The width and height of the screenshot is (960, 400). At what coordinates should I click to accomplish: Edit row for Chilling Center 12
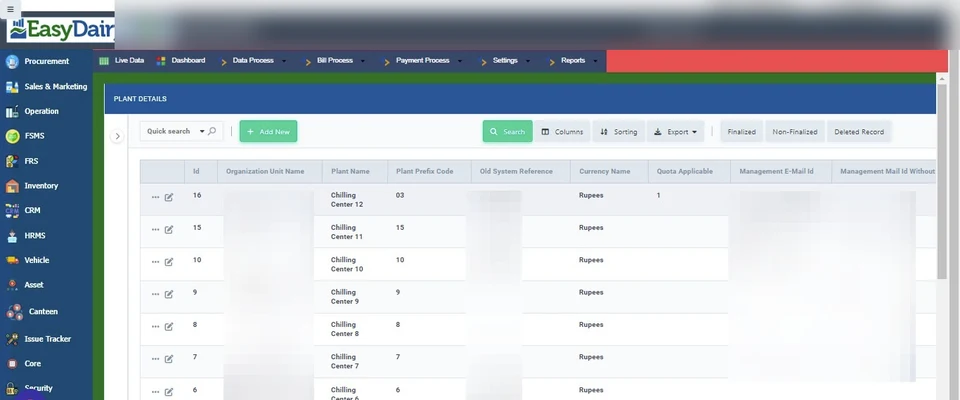pyautogui.click(x=169, y=197)
